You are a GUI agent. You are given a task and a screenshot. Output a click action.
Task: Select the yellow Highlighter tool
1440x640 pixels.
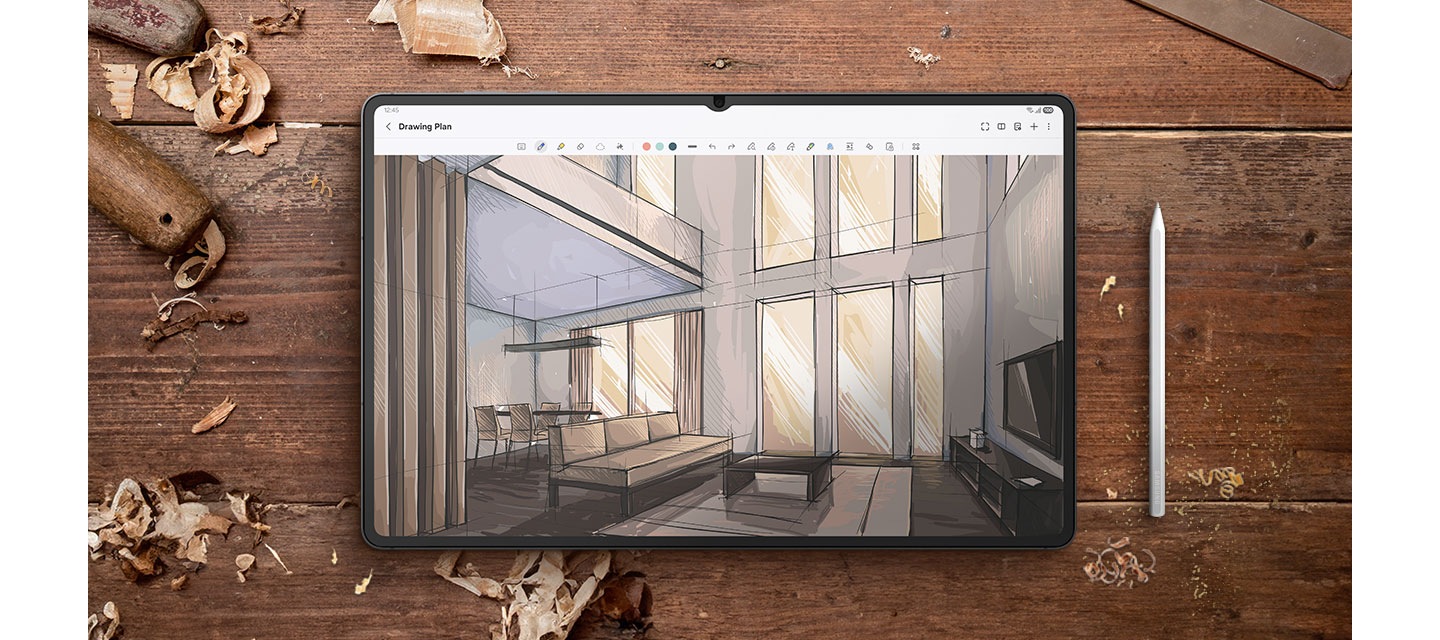click(x=561, y=146)
